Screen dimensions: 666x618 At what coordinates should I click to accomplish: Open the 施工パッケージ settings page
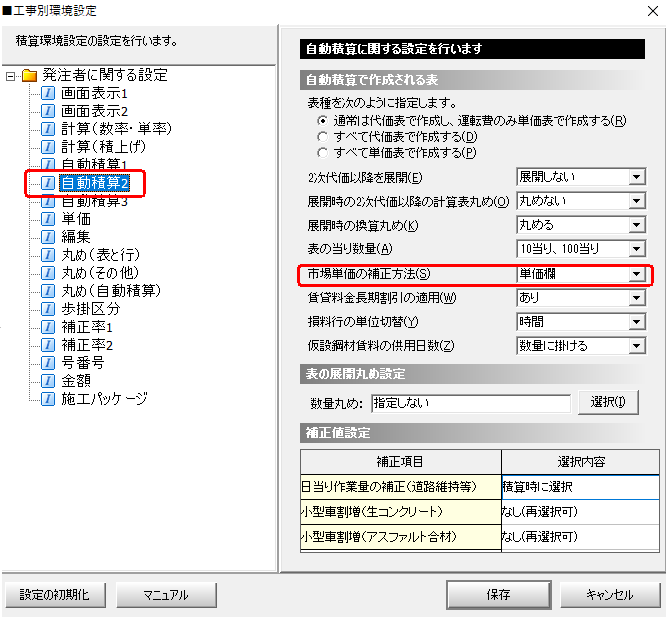(x=104, y=399)
